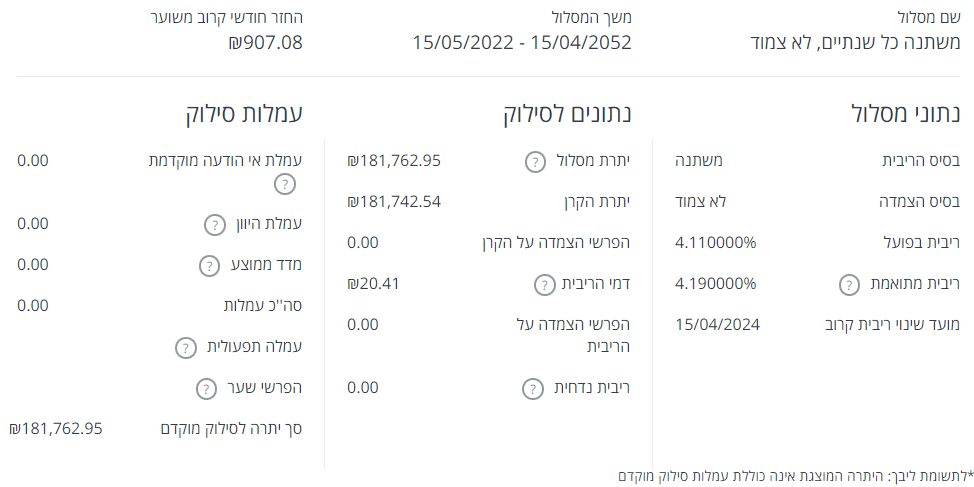974x487 pixels.
Task: Click question mark beside ריבית נדחית
Action: (x=532, y=388)
